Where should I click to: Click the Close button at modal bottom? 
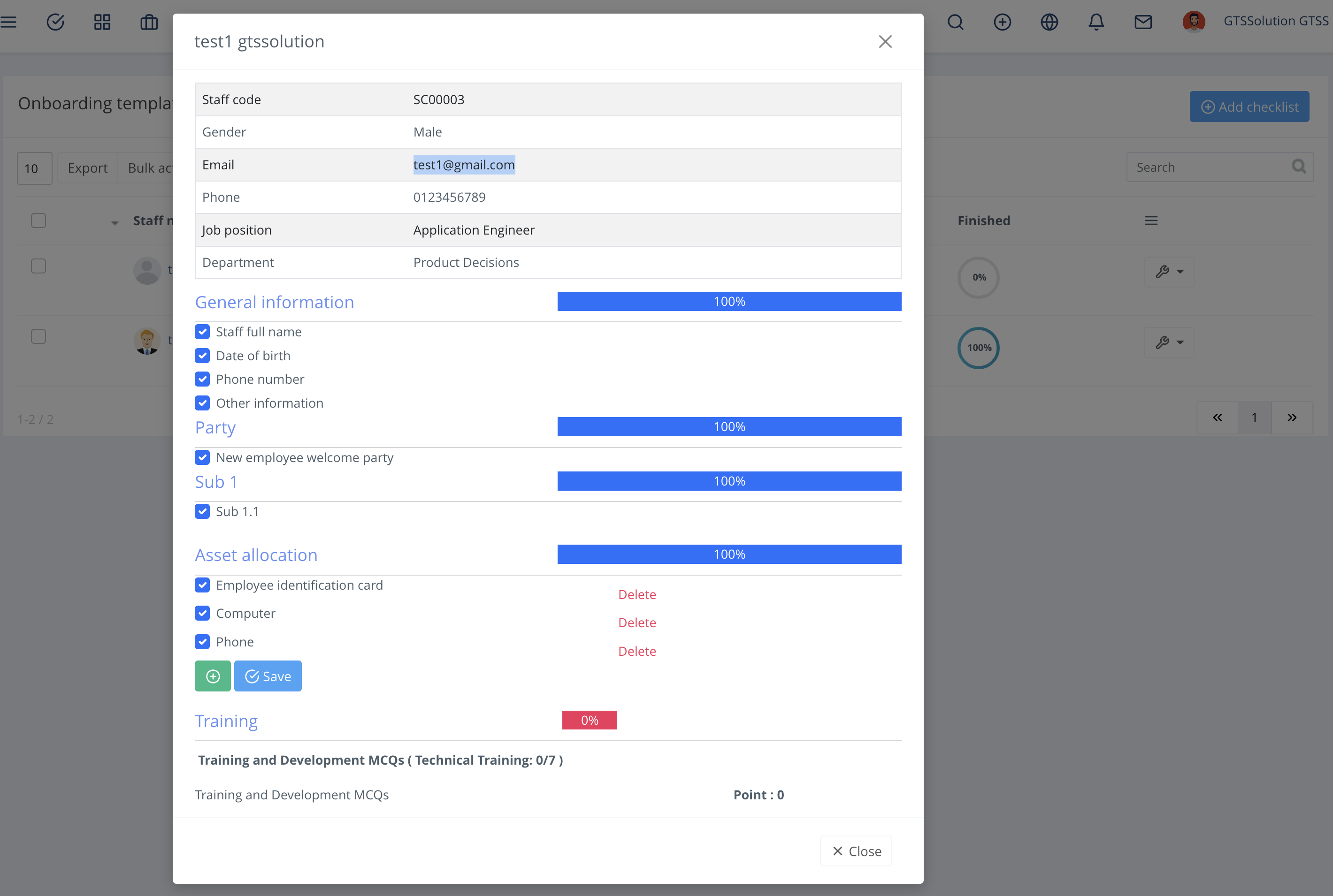coord(856,851)
